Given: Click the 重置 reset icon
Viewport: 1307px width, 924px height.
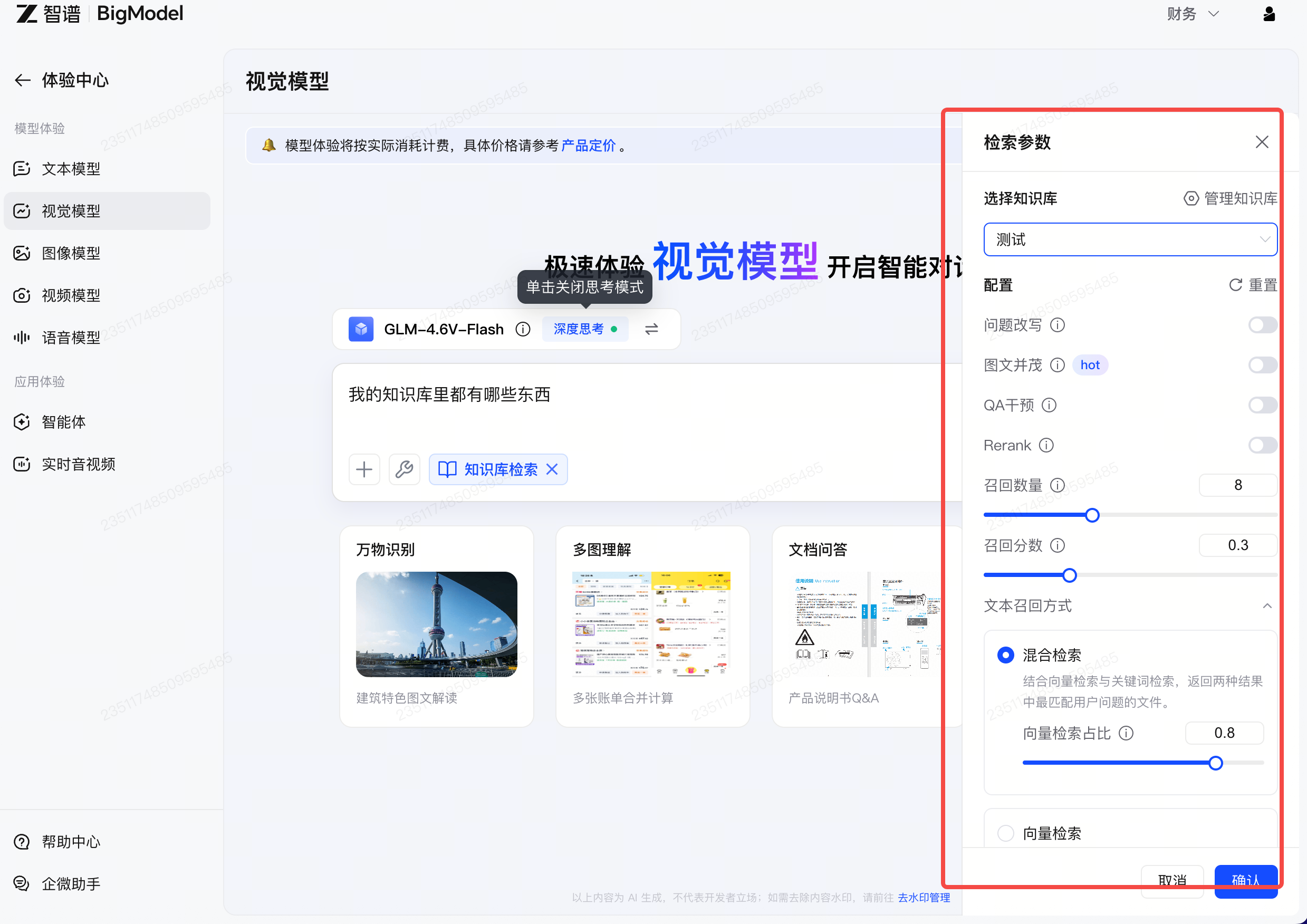Looking at the screenshot, I should [1235, 285].
